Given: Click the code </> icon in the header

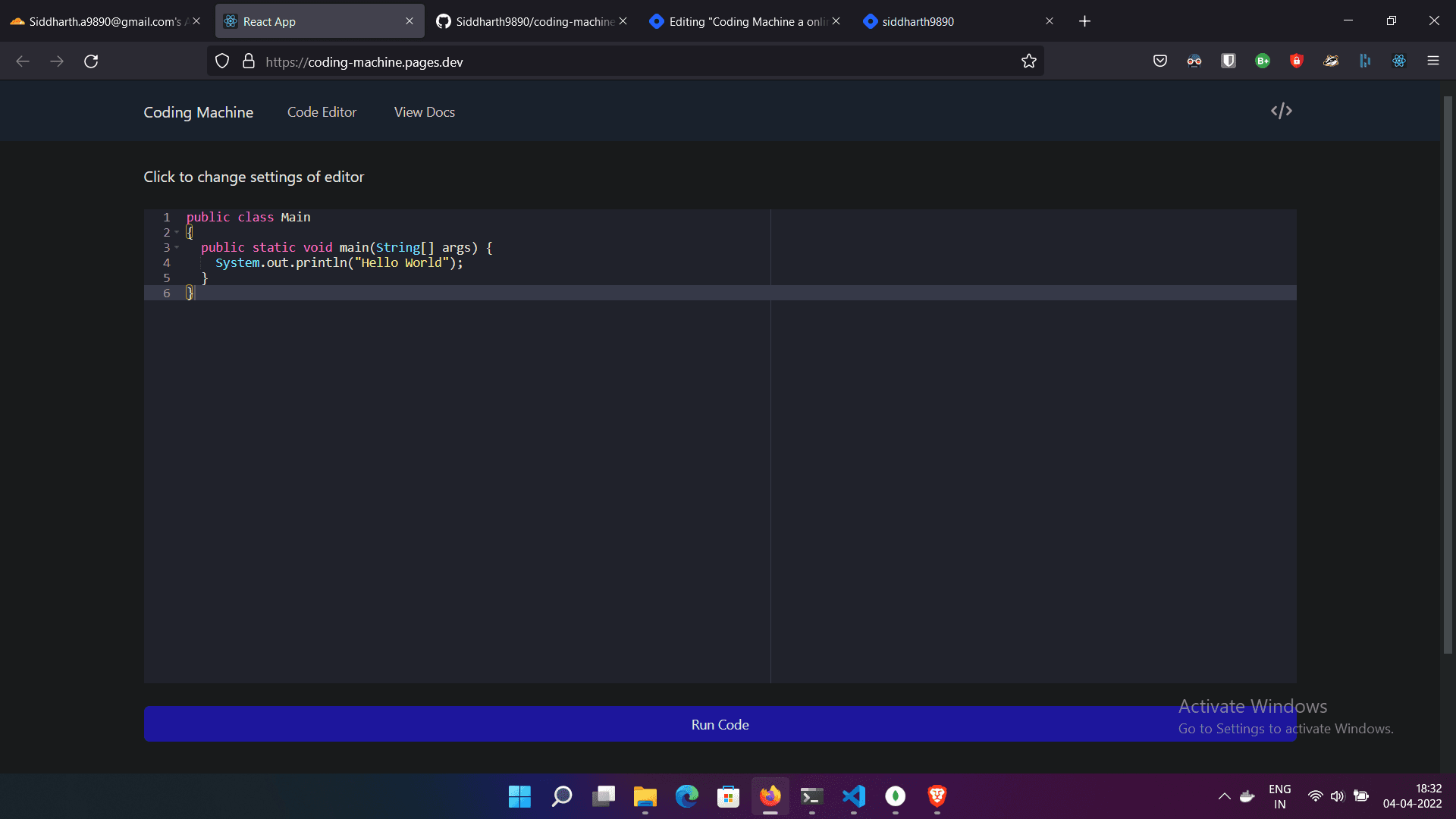Looking at the screenshot, I should coord(1281,111).
